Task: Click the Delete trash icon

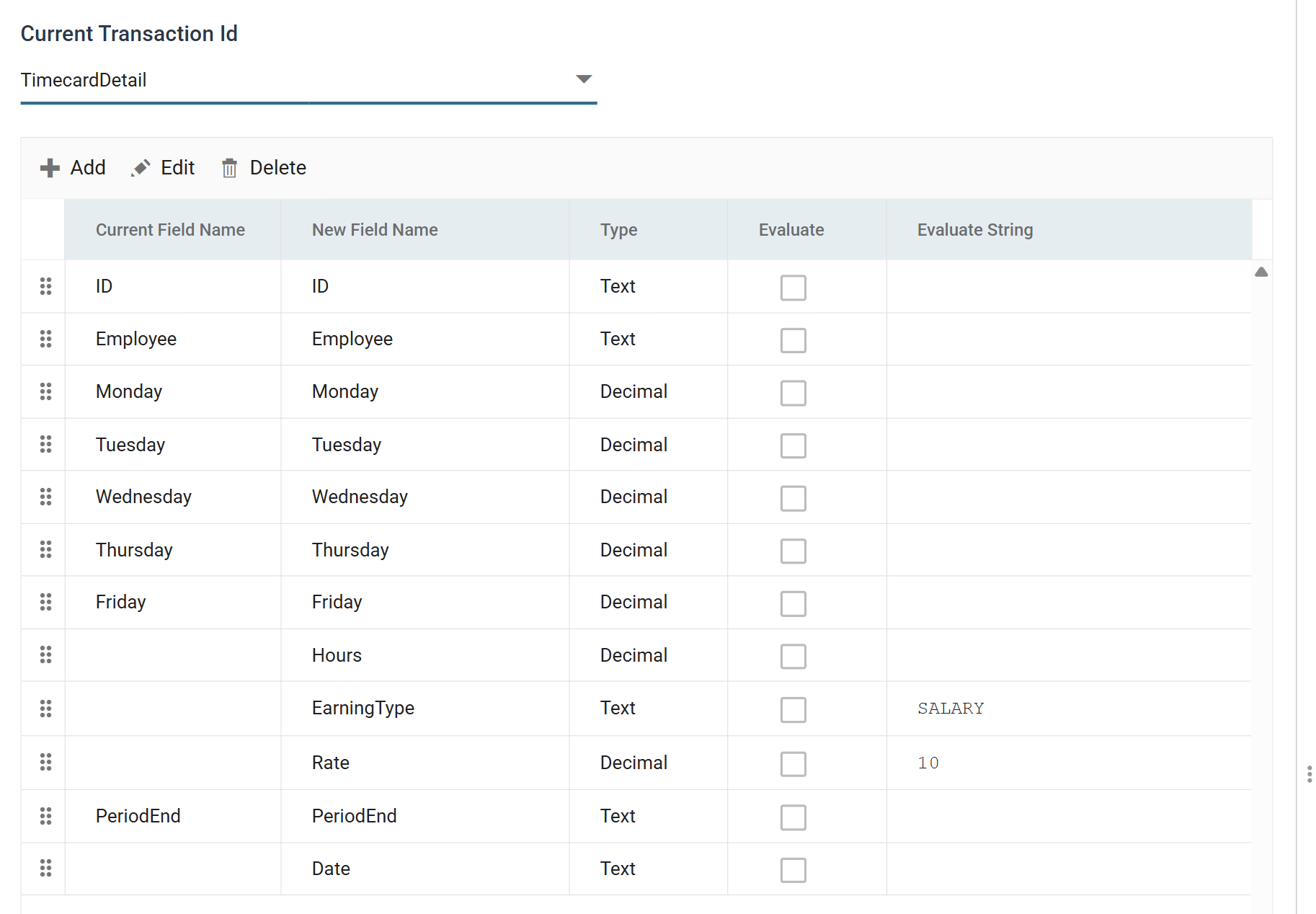Action: click(x=229, y=168)
